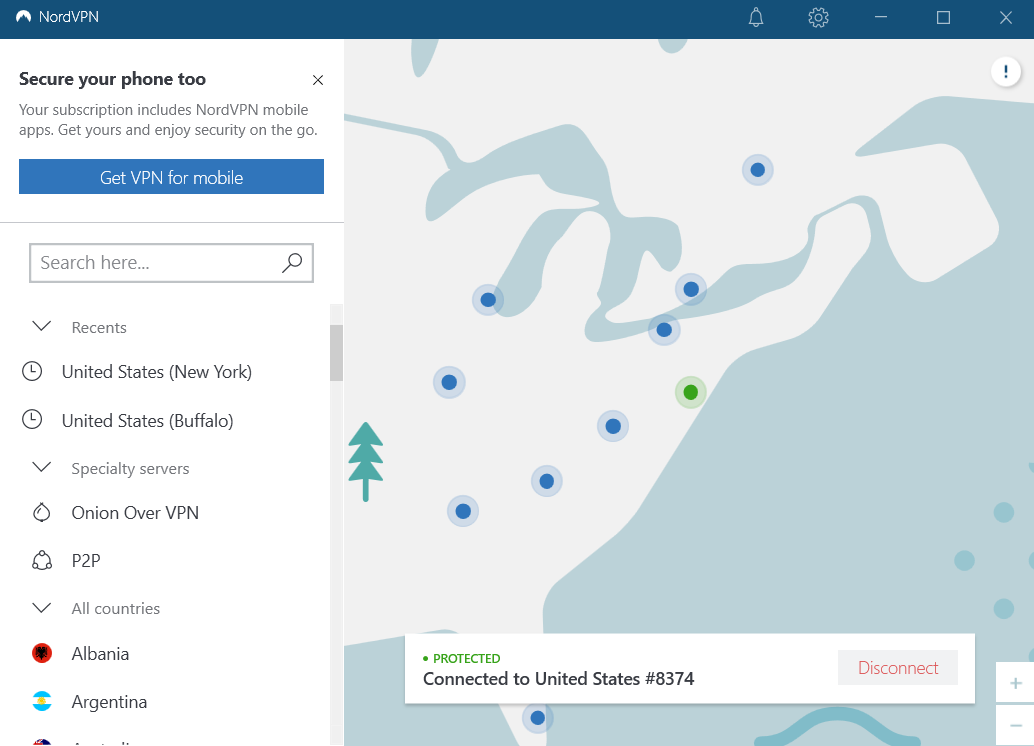Open the exclamation info button on map
The height and width of the screenshot is (746, 1034).
[x=1006, y=71]
